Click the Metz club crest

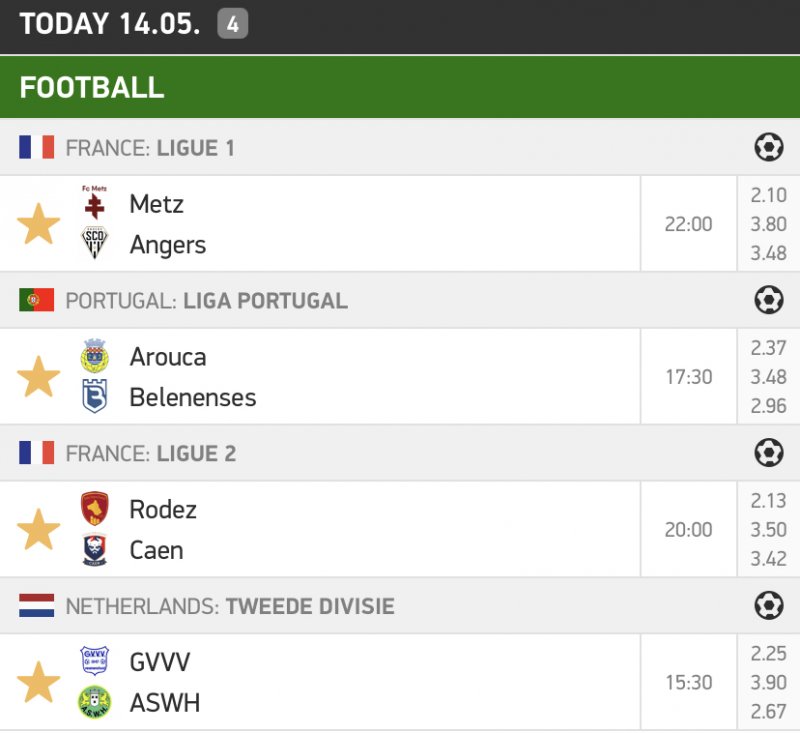pyautogui.click(x=95, y=203)
